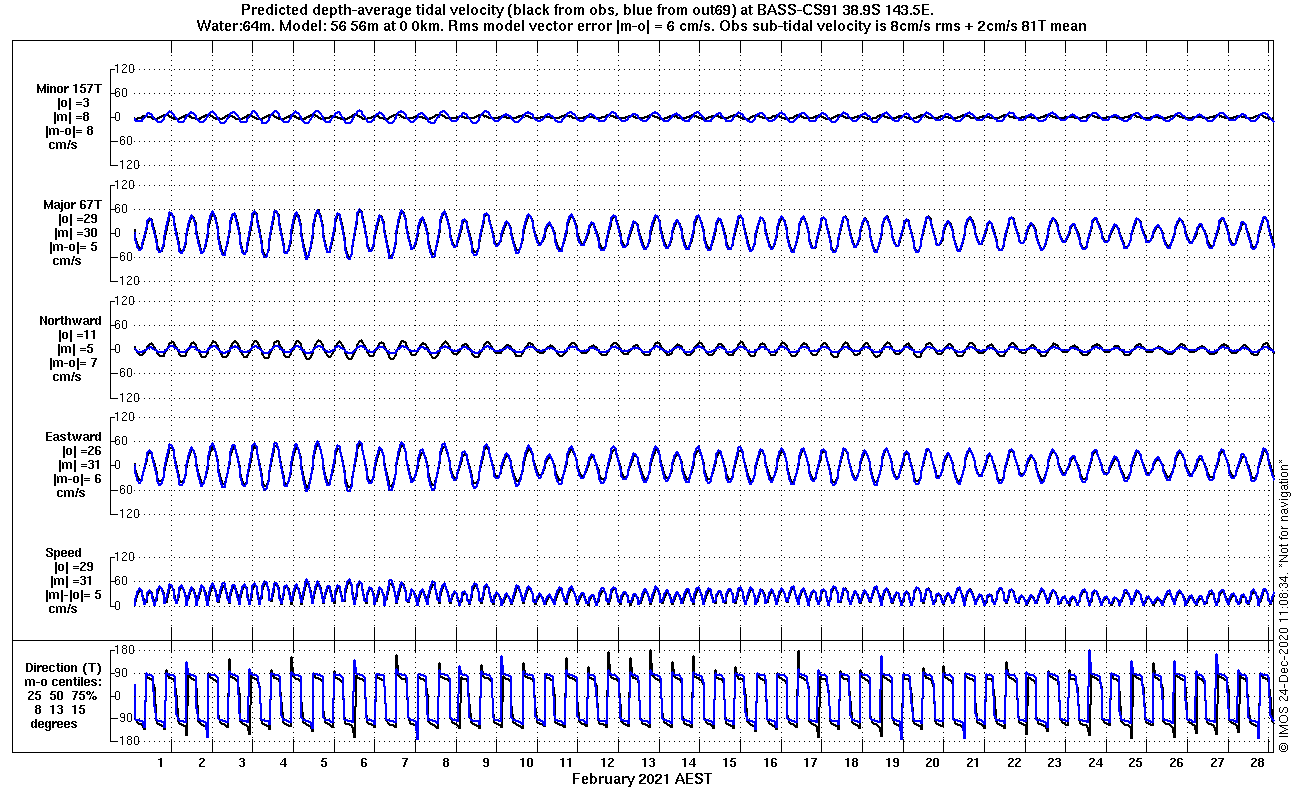
Task: Select the "Direction (T)" panel label
Action: click(63, 667)
